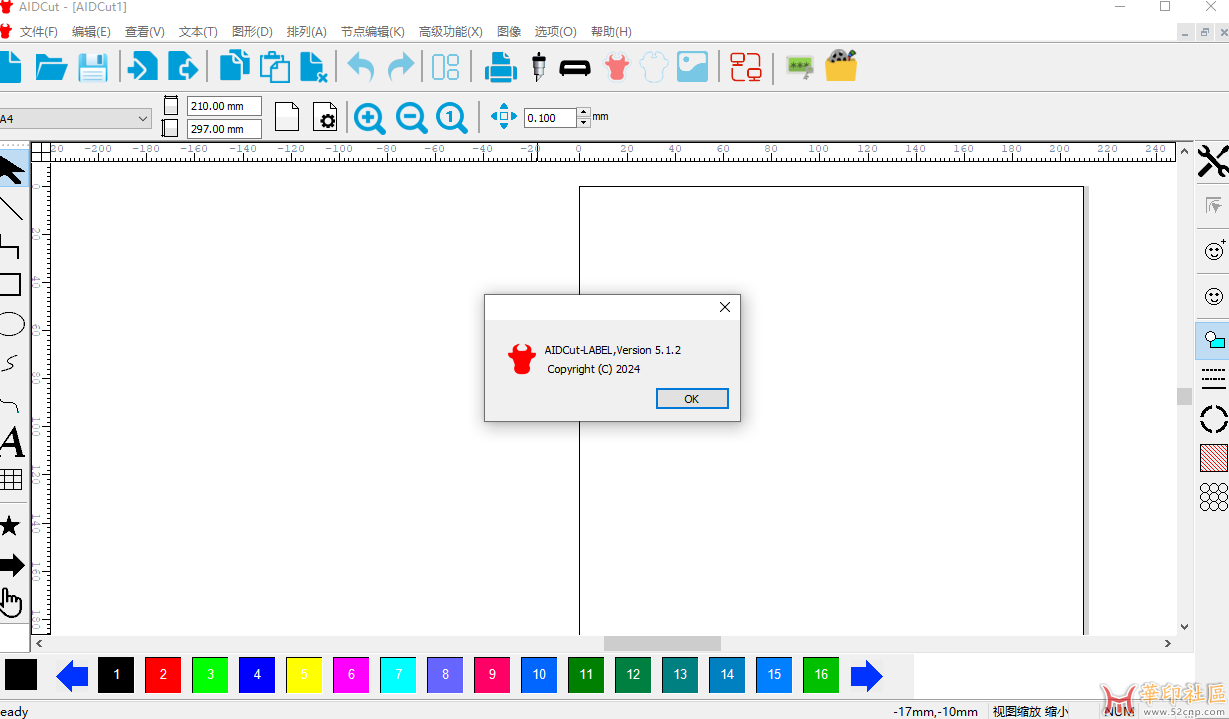Click the import file icon
The width and height of the screenshot is (1229, 719).
pyautogui.click(x=142, y=67)
